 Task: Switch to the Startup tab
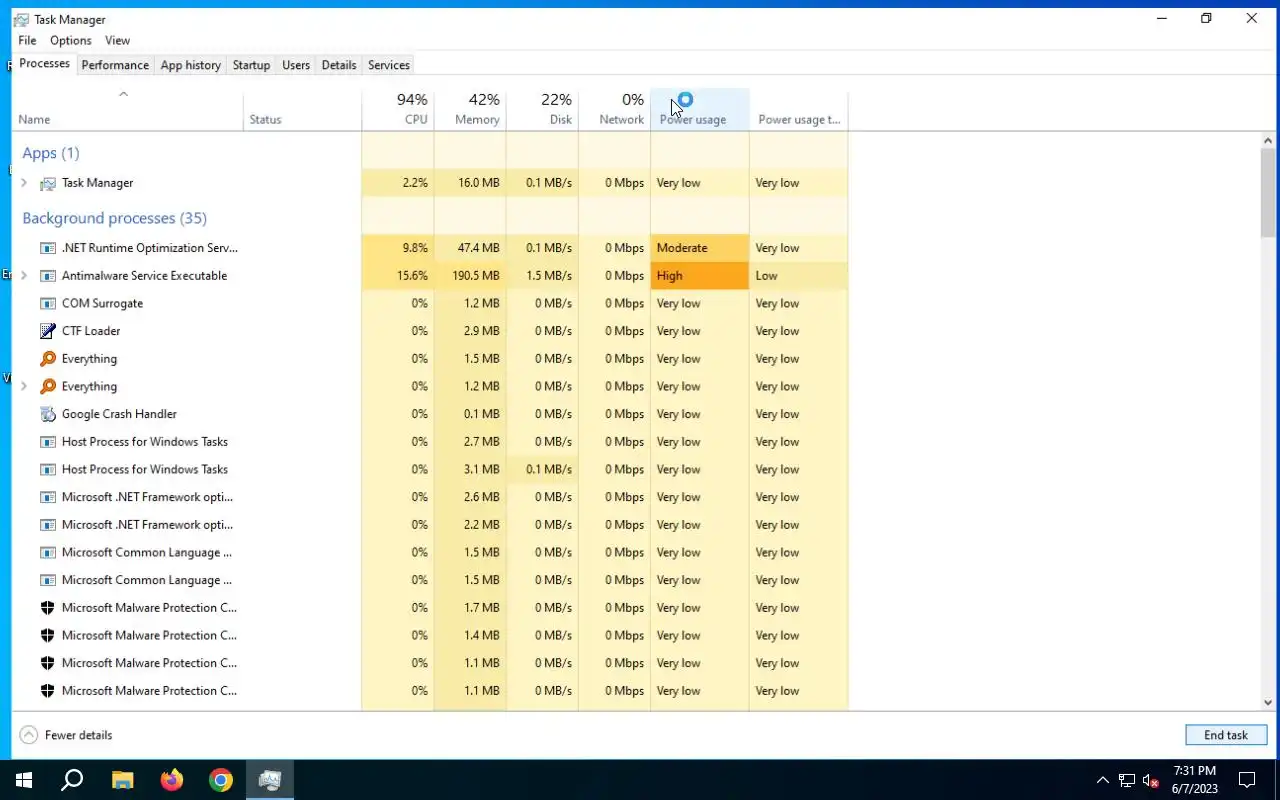[x=251, y=65]
